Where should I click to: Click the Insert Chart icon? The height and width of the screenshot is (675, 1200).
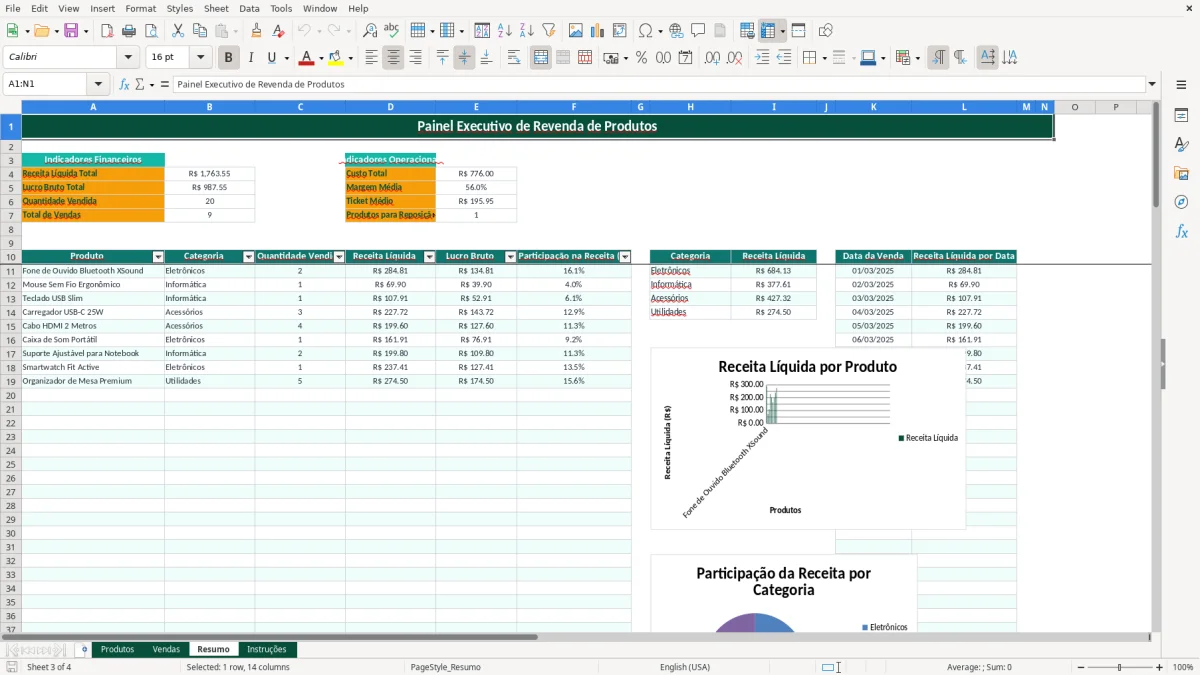[598, 31]
